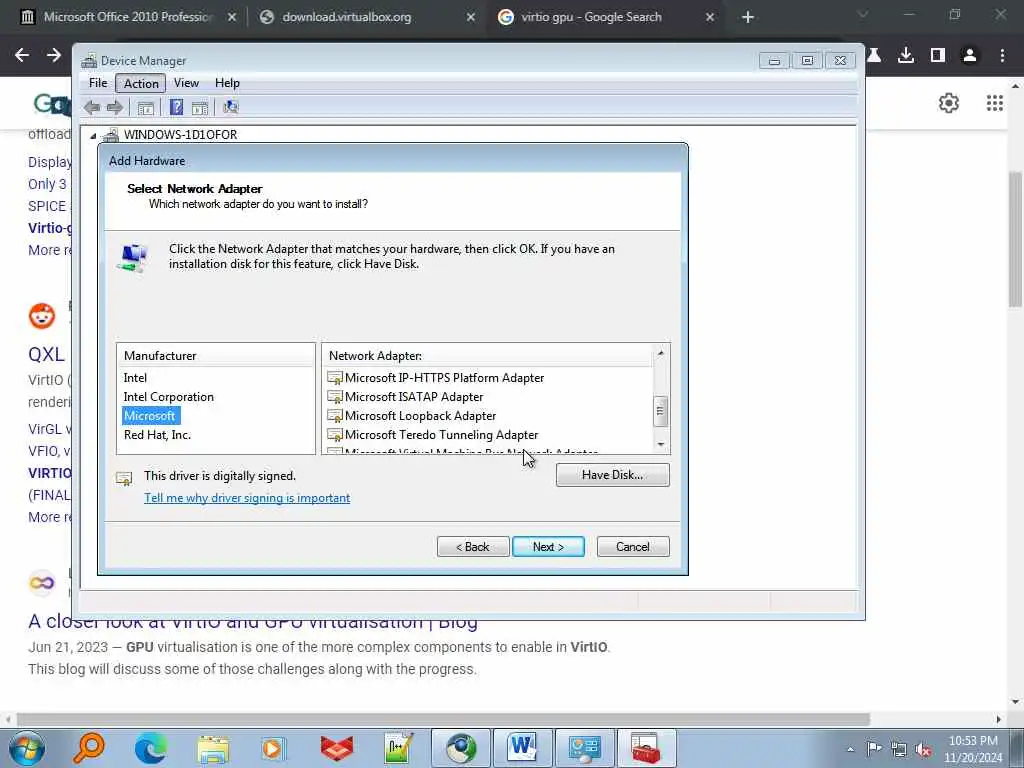Click the Chrome page horizontal scrollbar
The width and height of the screenshot is (1024, 768).
(444, 718)
